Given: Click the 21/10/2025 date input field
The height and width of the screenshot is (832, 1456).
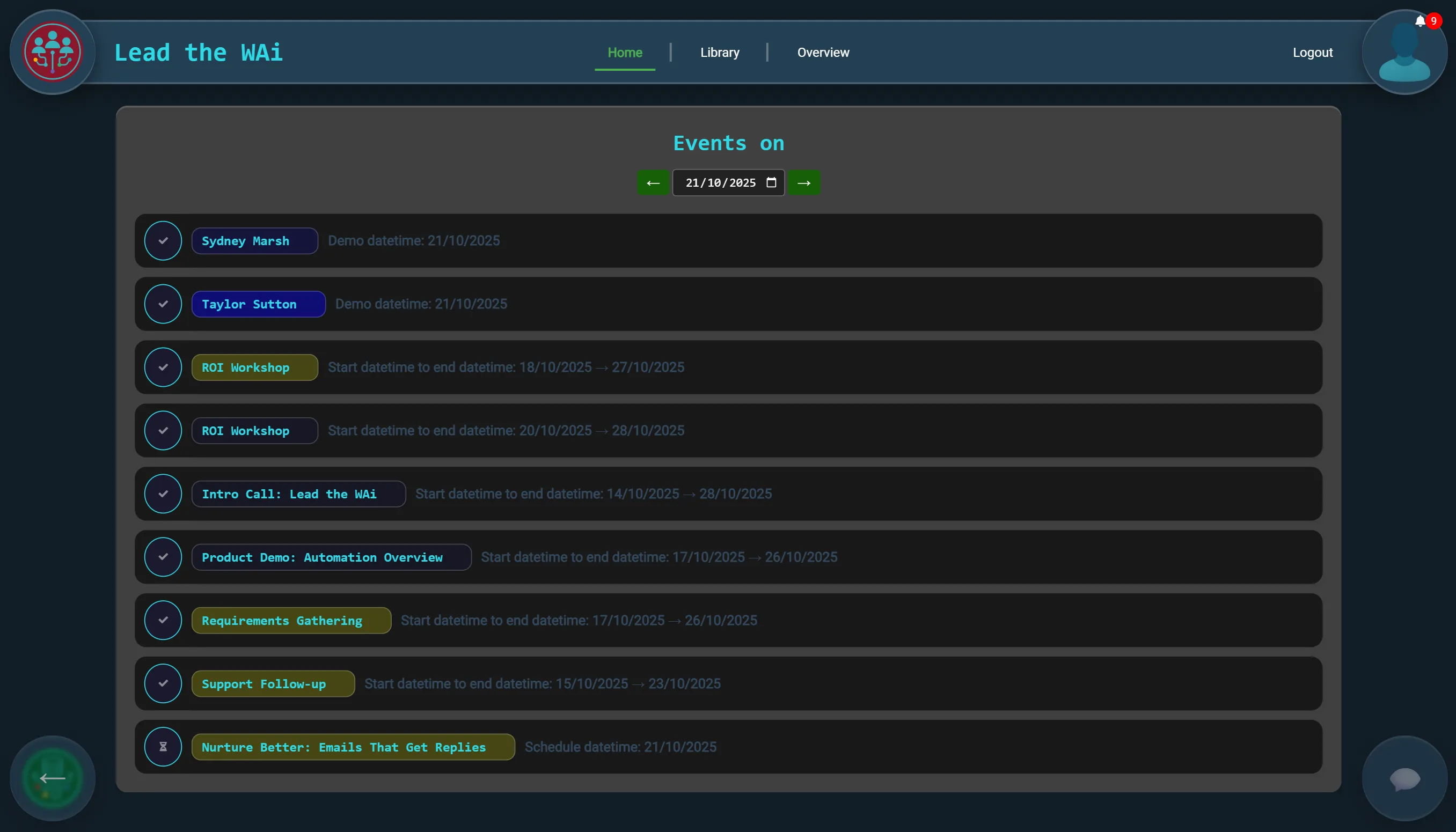Looking at the screenshot, I should click(x=720, y=183).
